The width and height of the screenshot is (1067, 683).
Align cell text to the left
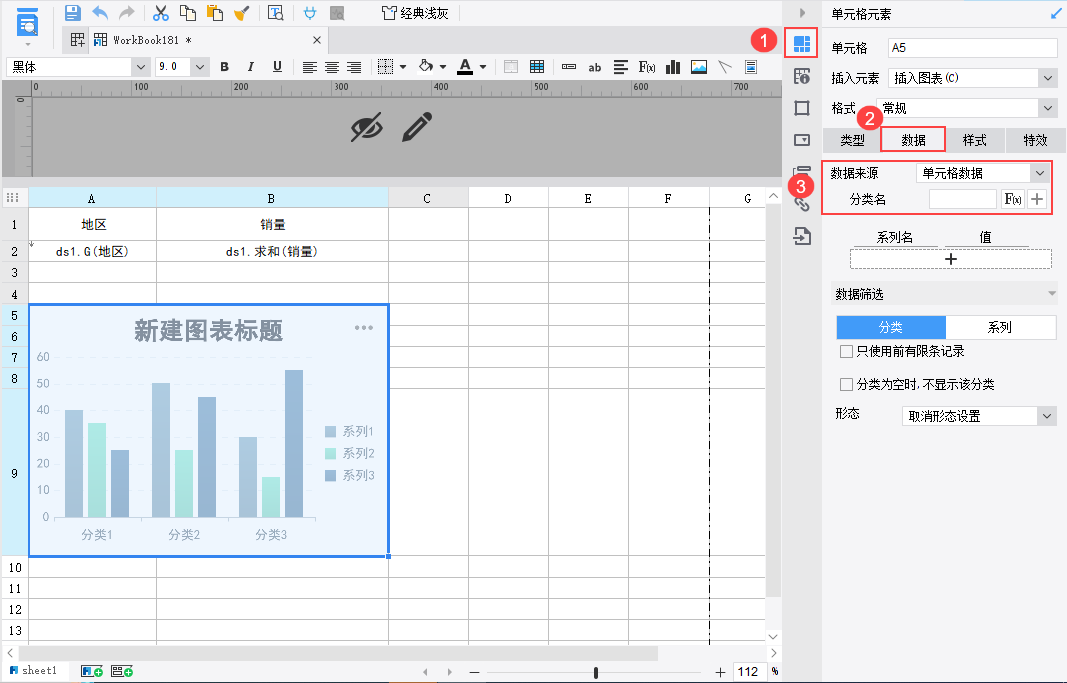point(310,67)
